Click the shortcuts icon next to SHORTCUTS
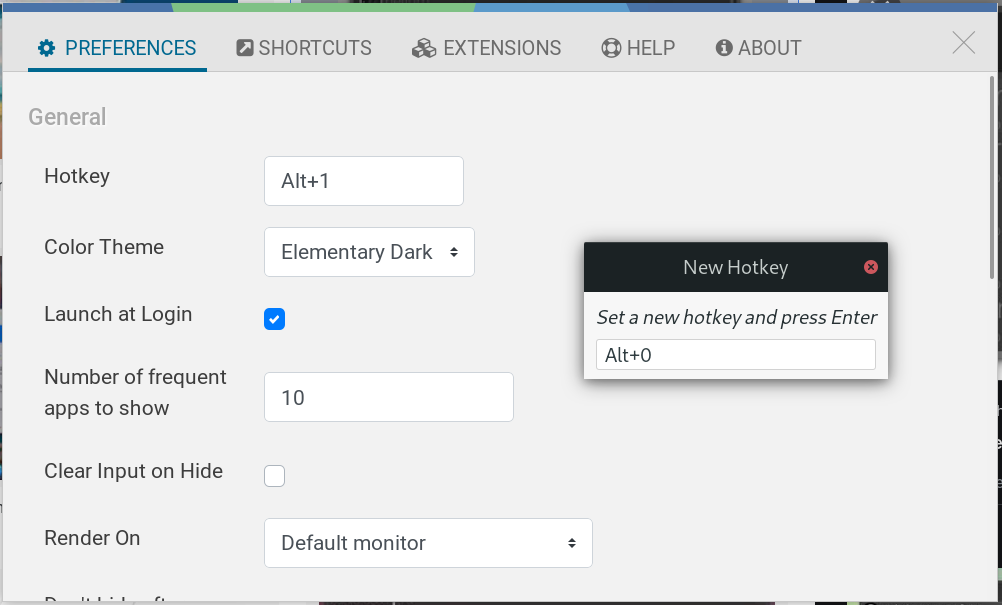 243,46
